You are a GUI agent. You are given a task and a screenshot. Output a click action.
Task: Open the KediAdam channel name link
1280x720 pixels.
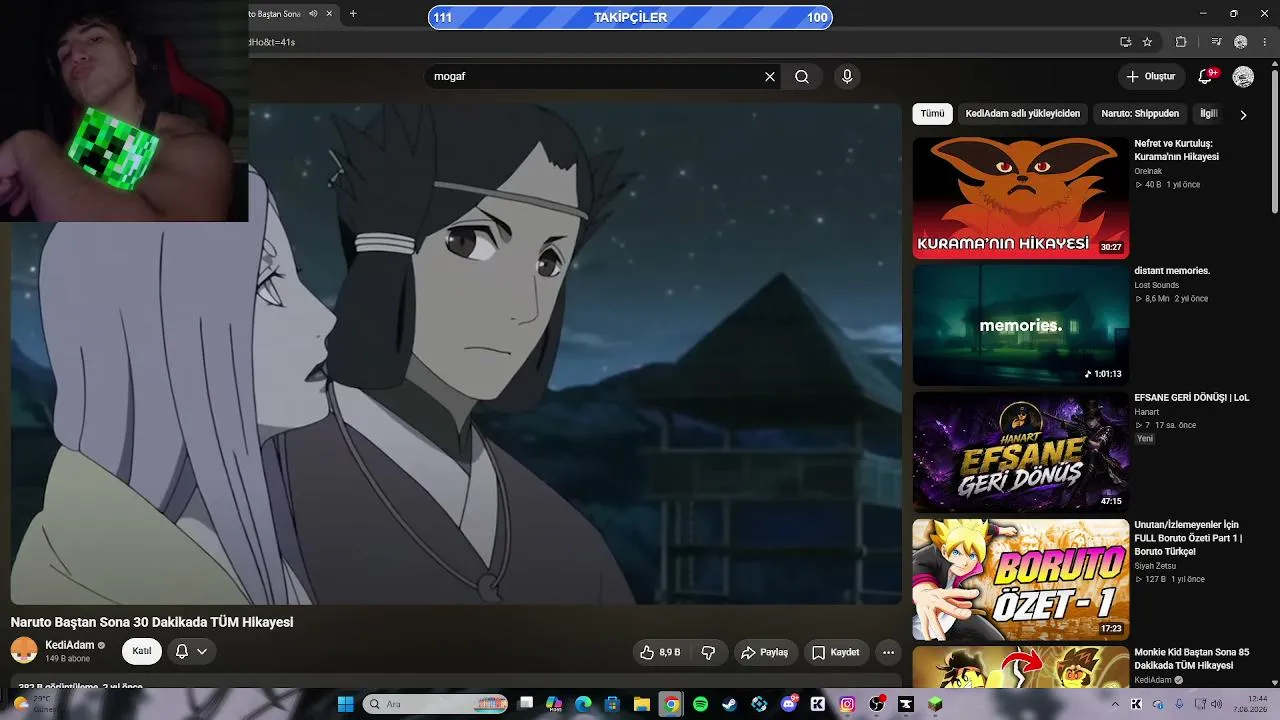point(70,645)
